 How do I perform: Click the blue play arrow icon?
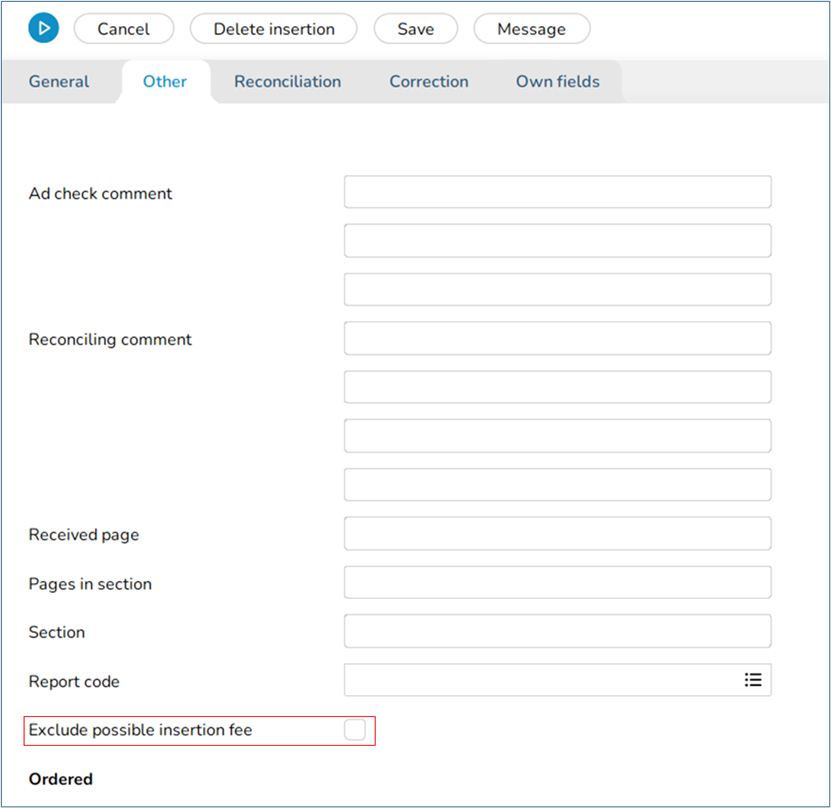[x=43, y=28]
